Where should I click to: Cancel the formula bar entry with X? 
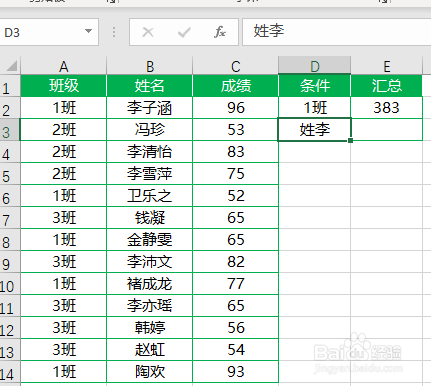[x=148, y=32]
